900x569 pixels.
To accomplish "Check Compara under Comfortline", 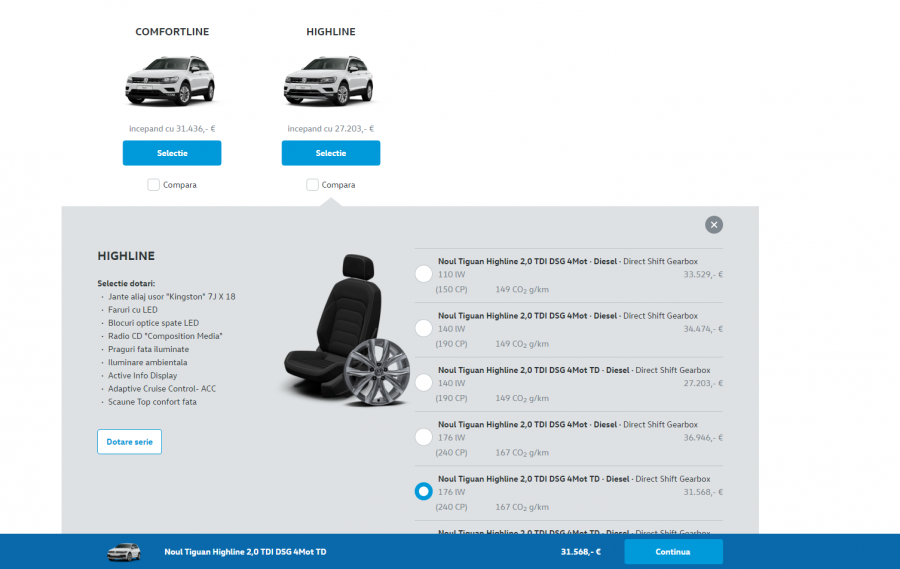I will click(153, 185).
